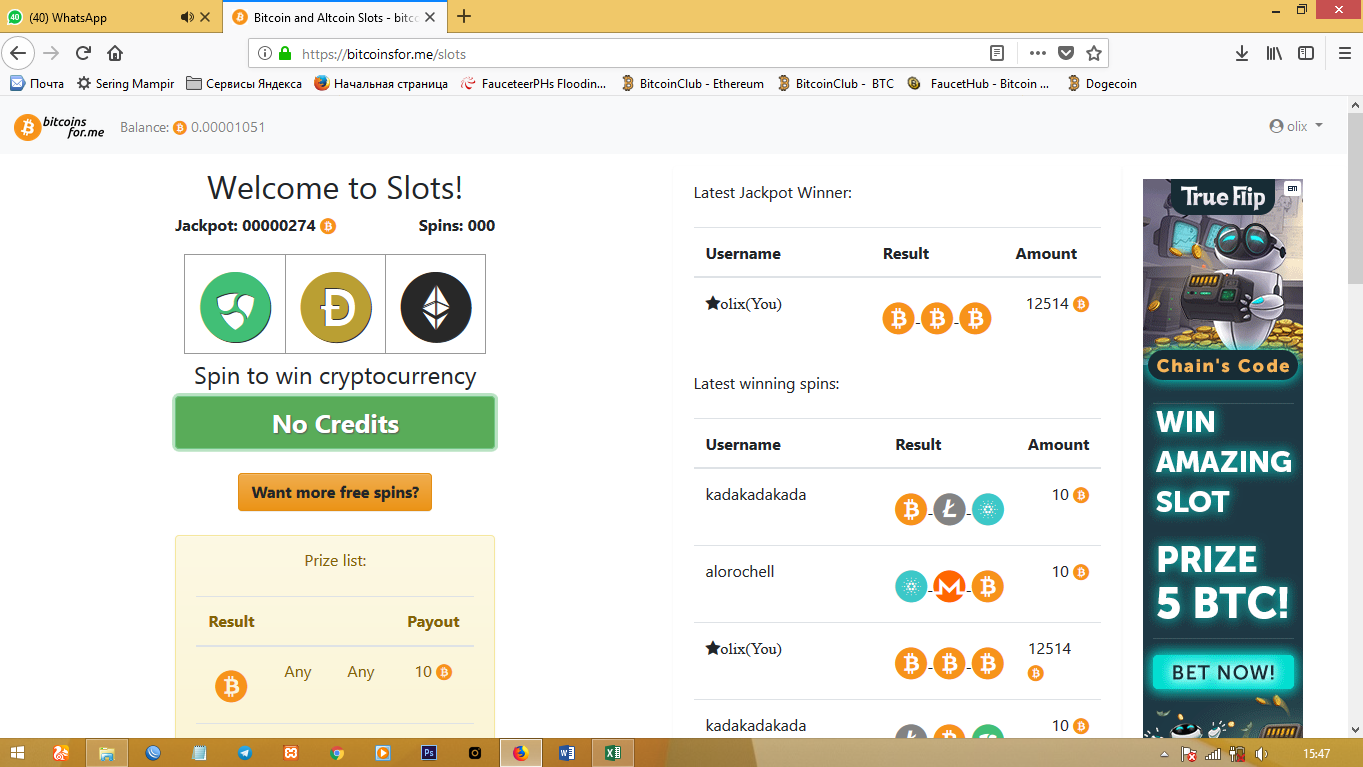
Task: Save page to Pocket
Action: (x=1066, y=53)
